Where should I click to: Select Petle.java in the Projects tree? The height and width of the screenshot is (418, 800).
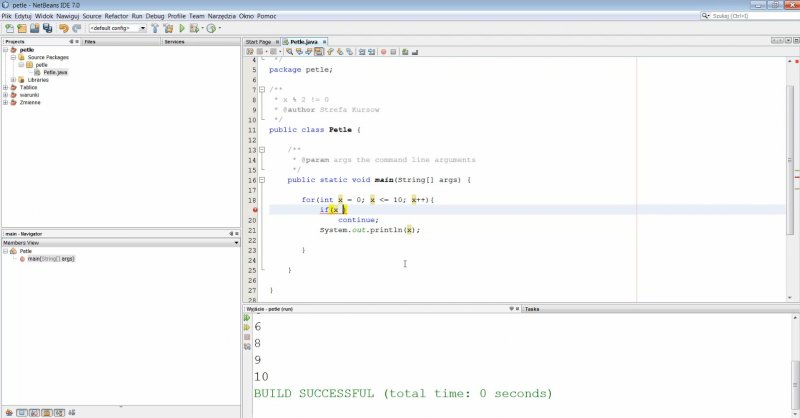pyautogui.click(x=55, y=72)
